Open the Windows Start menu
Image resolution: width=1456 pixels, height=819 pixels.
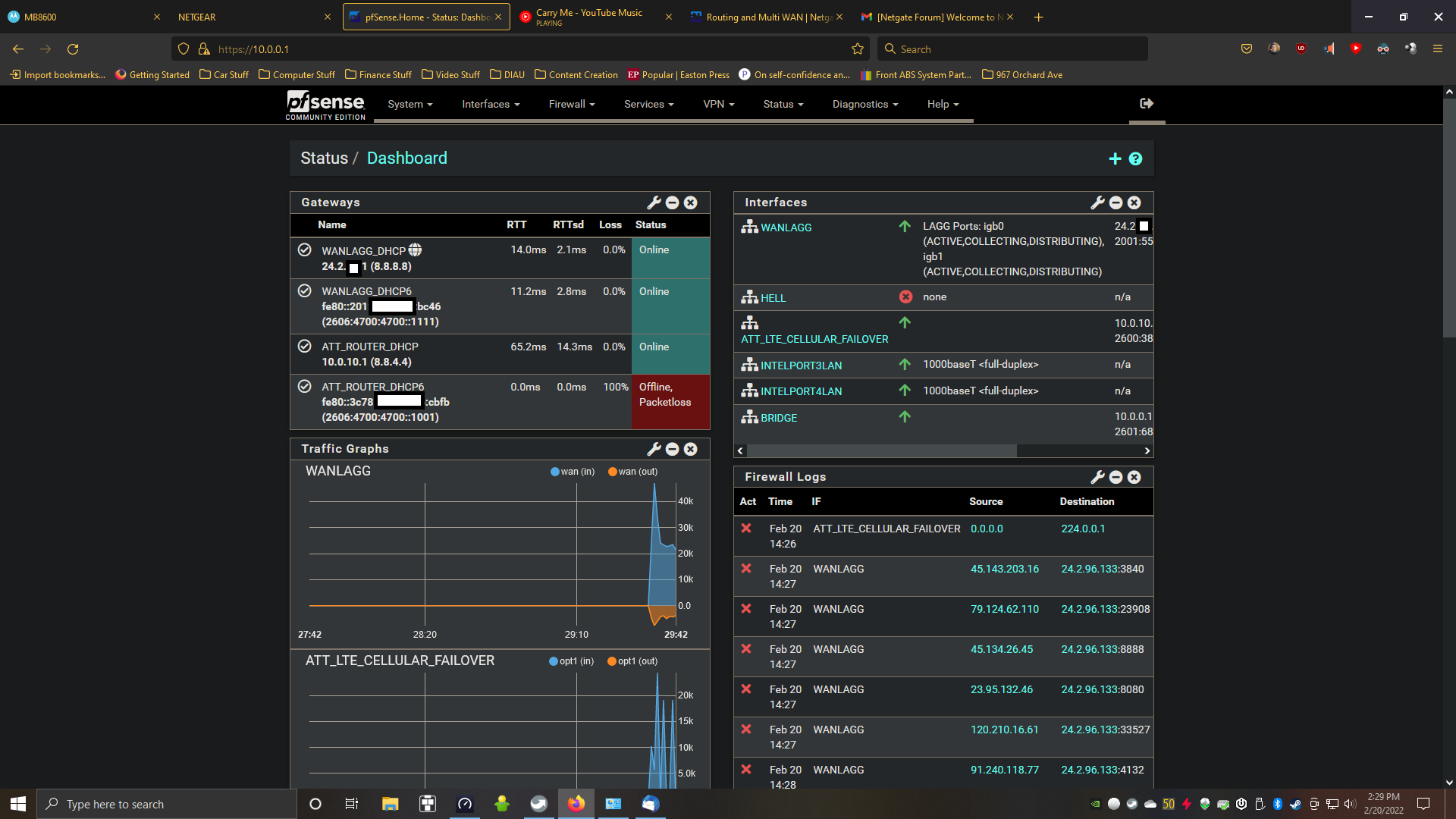pos(18,804)
